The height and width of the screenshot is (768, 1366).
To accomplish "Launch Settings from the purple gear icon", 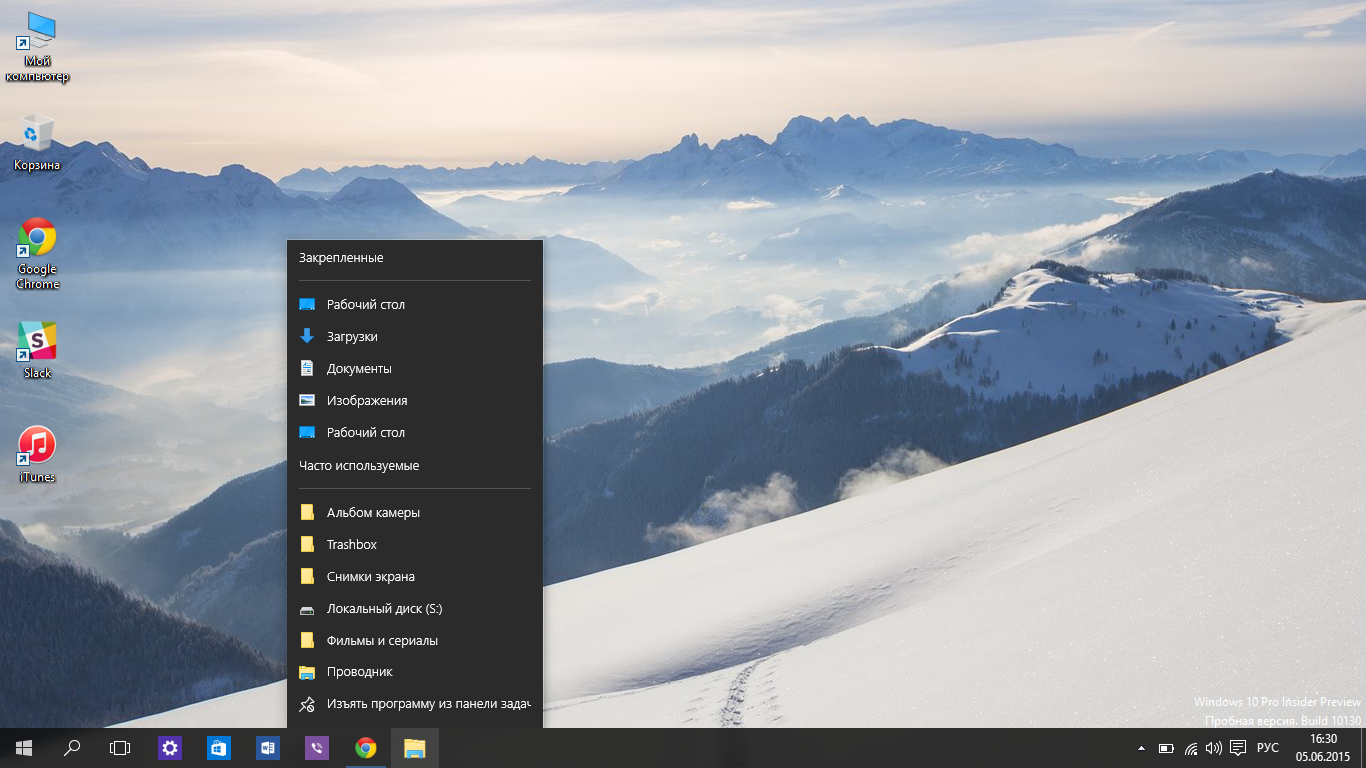I will pyautogui.click(x=170, y=748).
